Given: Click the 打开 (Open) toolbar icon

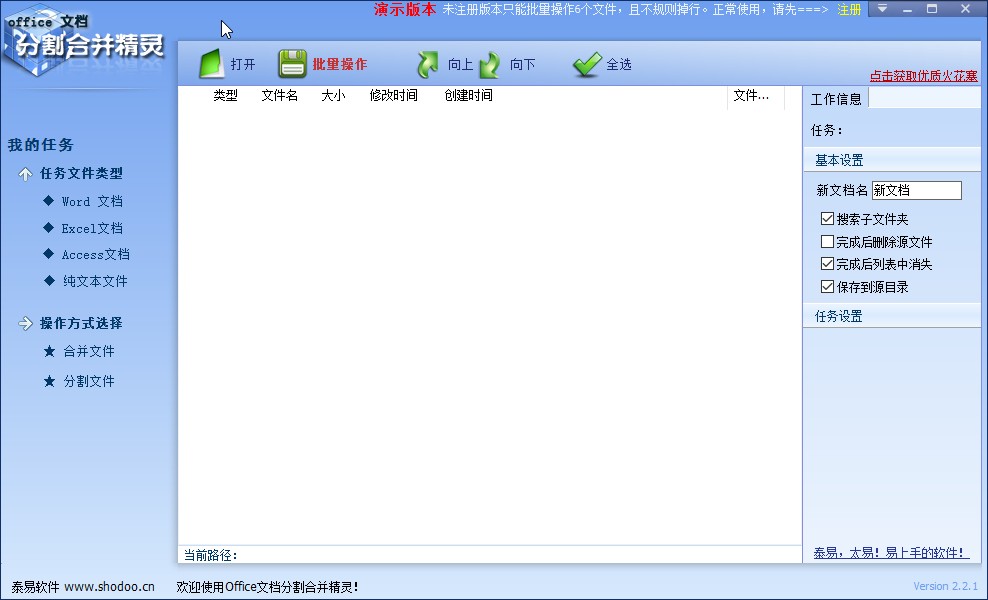Looking at the screenshot, I should tap(211, 62).
